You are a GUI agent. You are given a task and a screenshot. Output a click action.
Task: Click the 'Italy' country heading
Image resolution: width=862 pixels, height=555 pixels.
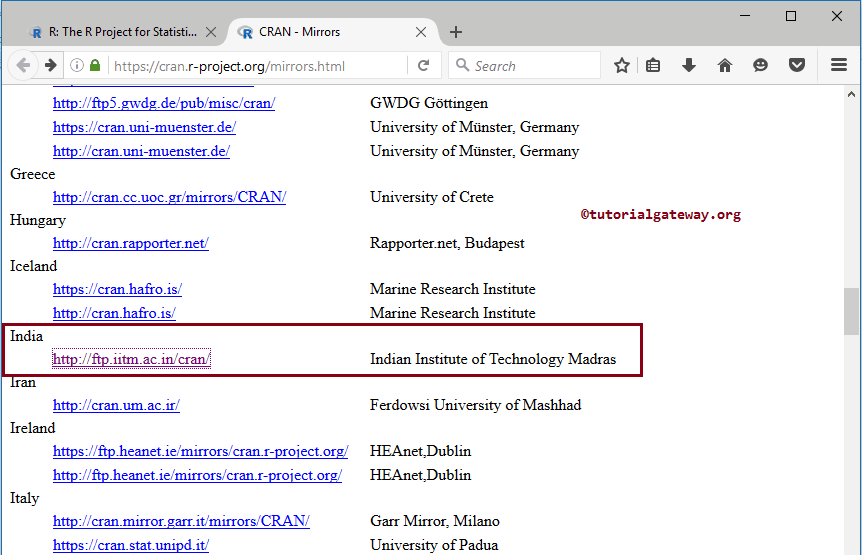click(25, 498)
